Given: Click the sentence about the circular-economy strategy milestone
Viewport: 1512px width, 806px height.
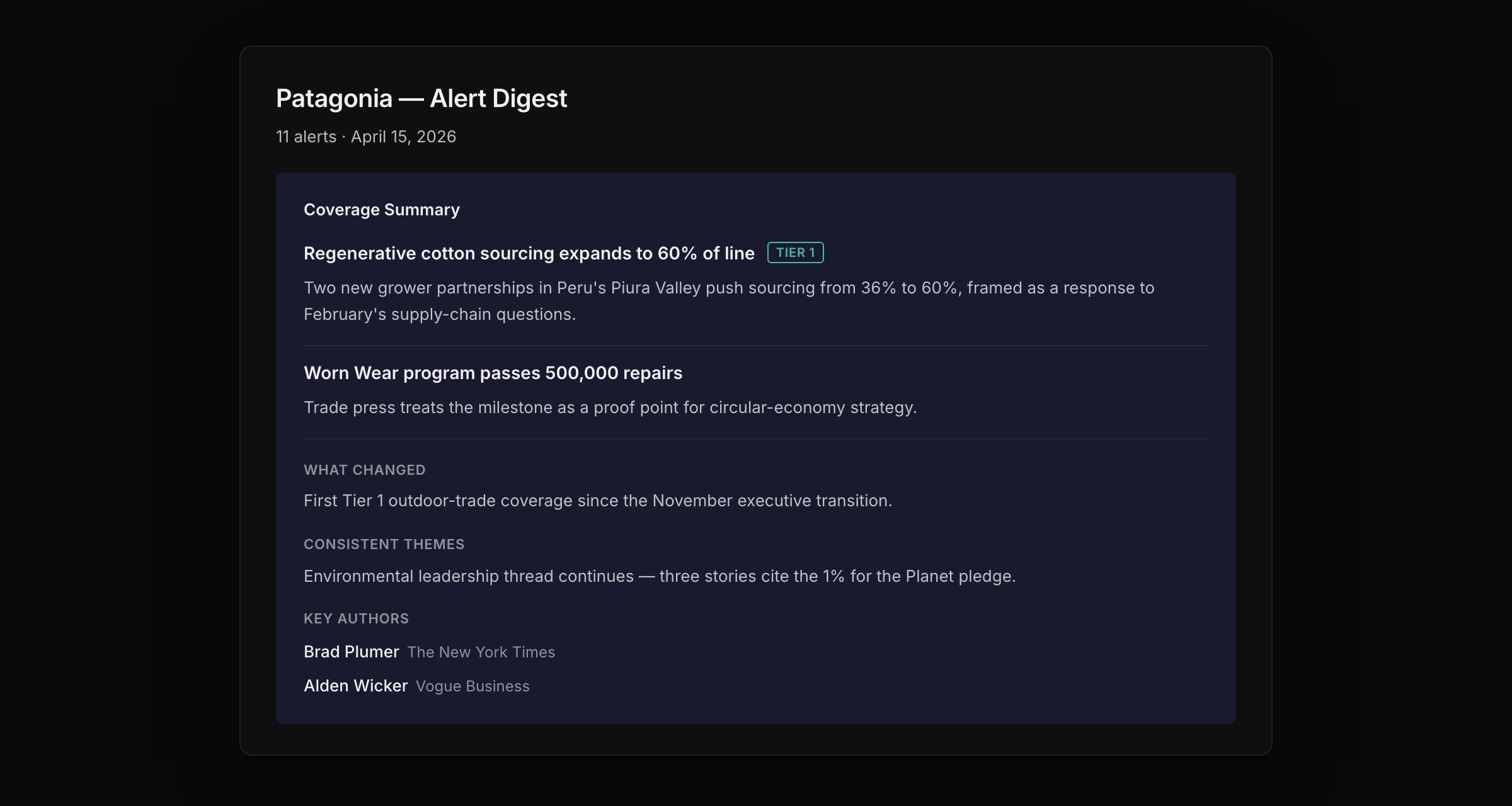Looking at the screenshot, I should pos(610,407).
